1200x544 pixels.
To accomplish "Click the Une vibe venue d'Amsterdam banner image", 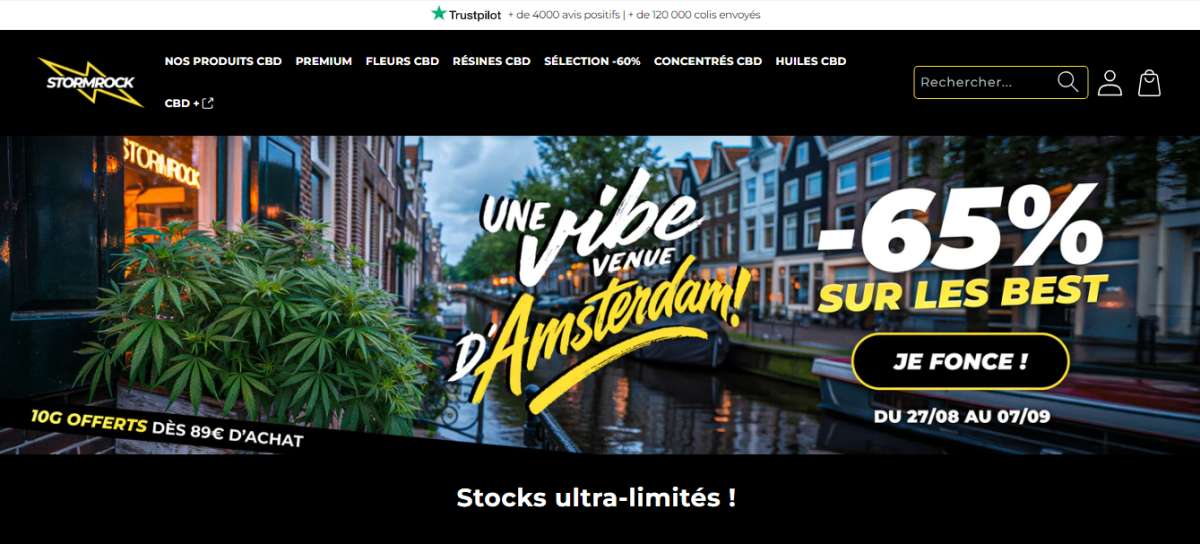I will click(600, 295).
